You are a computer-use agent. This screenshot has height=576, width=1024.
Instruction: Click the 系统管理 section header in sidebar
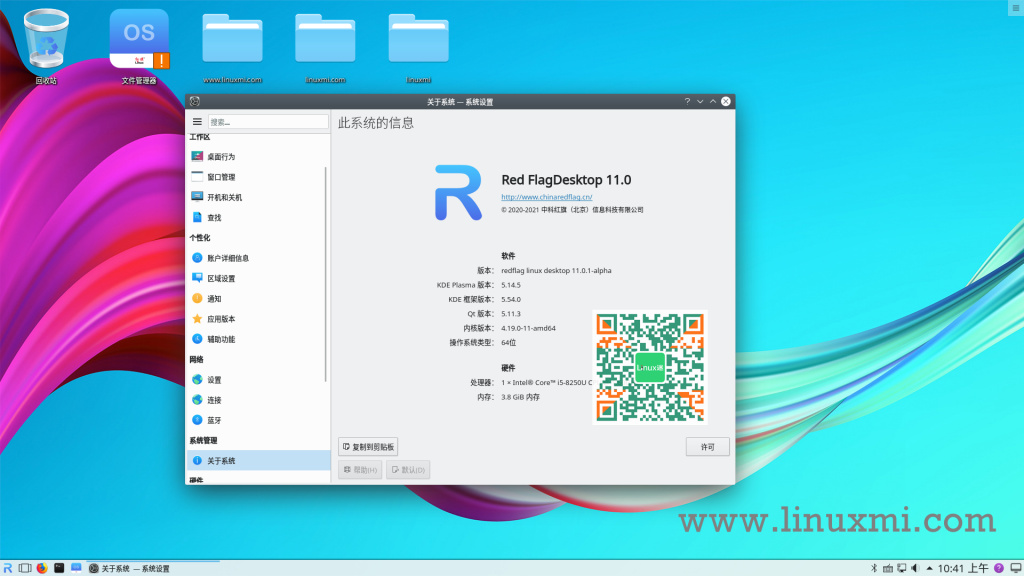(203, 440)
